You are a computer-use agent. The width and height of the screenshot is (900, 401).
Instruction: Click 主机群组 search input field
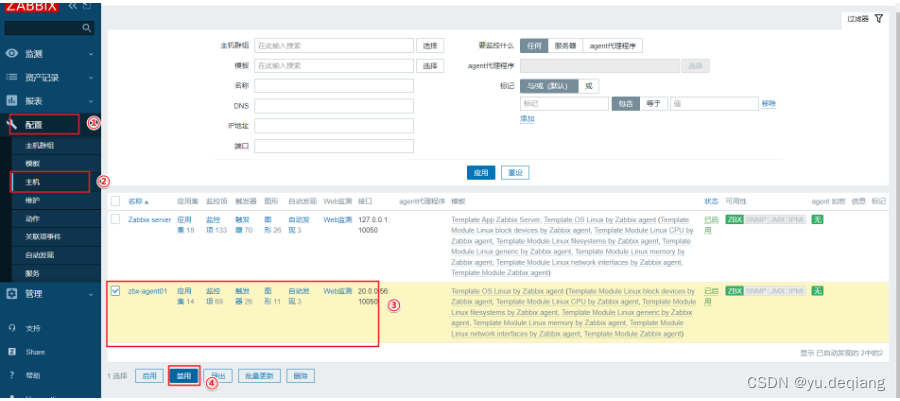pos(334,46)
